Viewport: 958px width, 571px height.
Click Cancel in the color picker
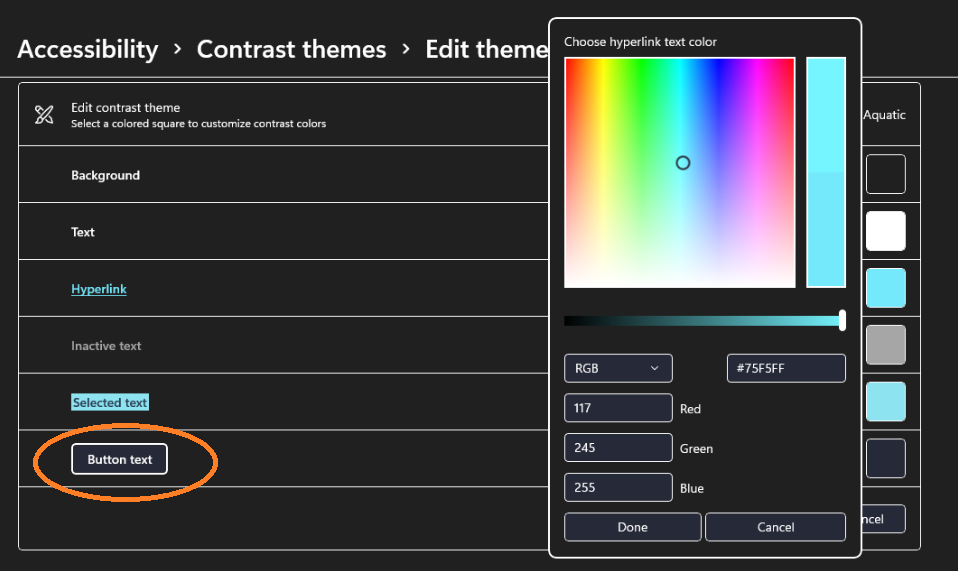[775, 527]
